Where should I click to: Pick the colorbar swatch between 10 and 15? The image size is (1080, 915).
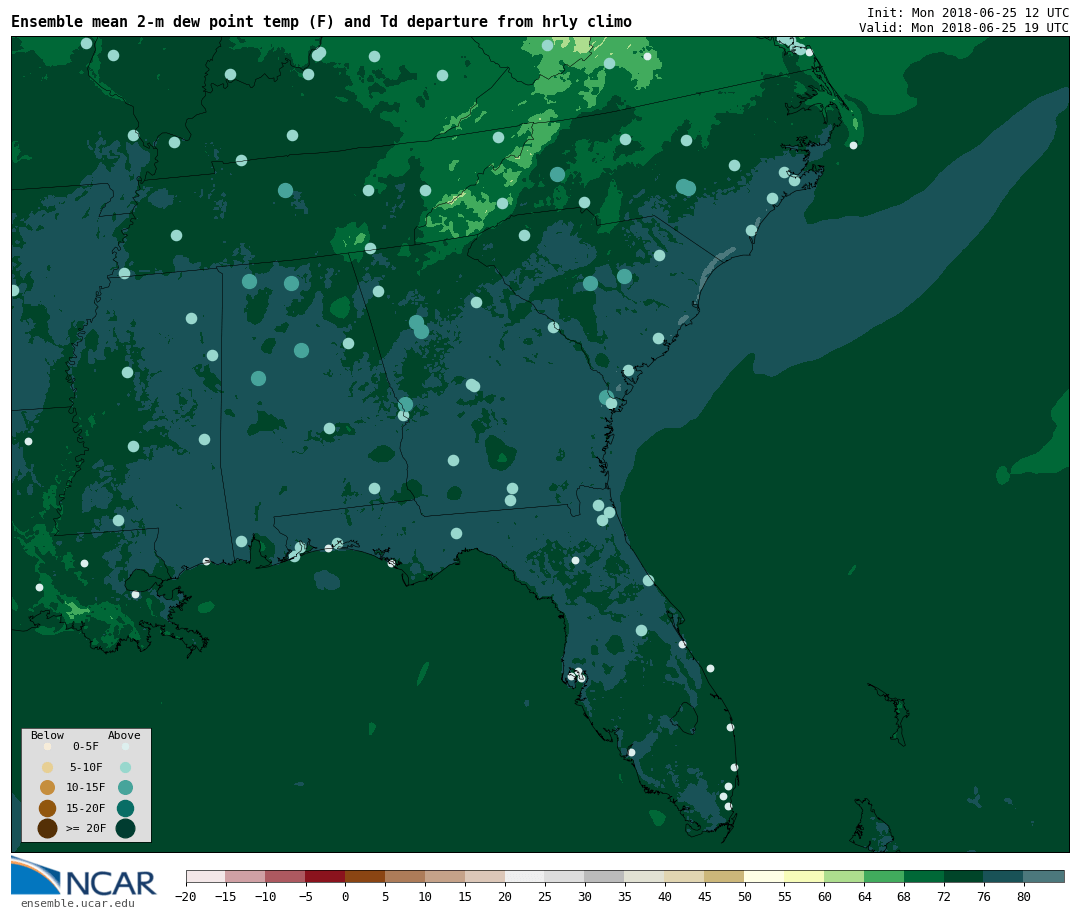446,876
